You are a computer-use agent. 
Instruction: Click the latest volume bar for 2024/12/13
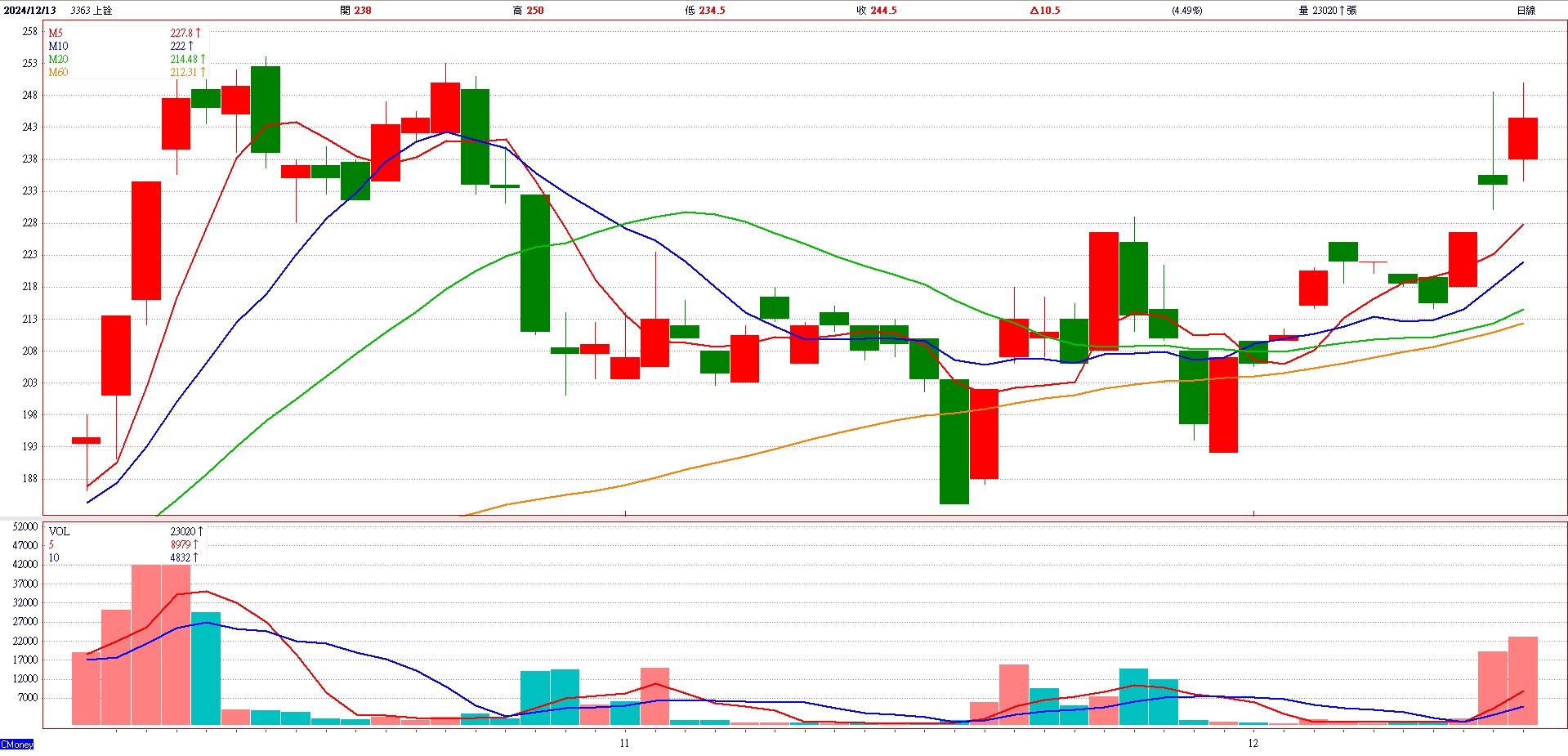tap(1523, 681)
